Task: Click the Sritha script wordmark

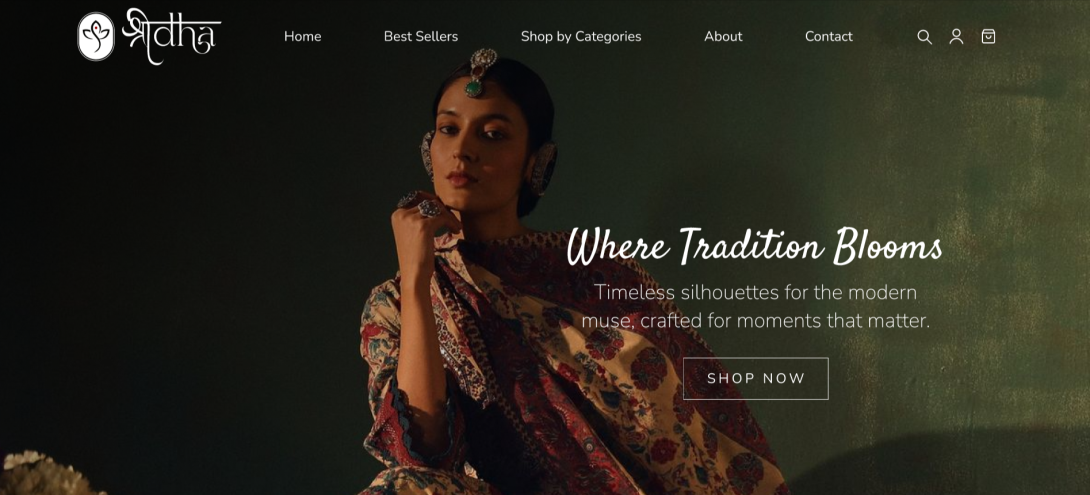Action: [171, 36]
